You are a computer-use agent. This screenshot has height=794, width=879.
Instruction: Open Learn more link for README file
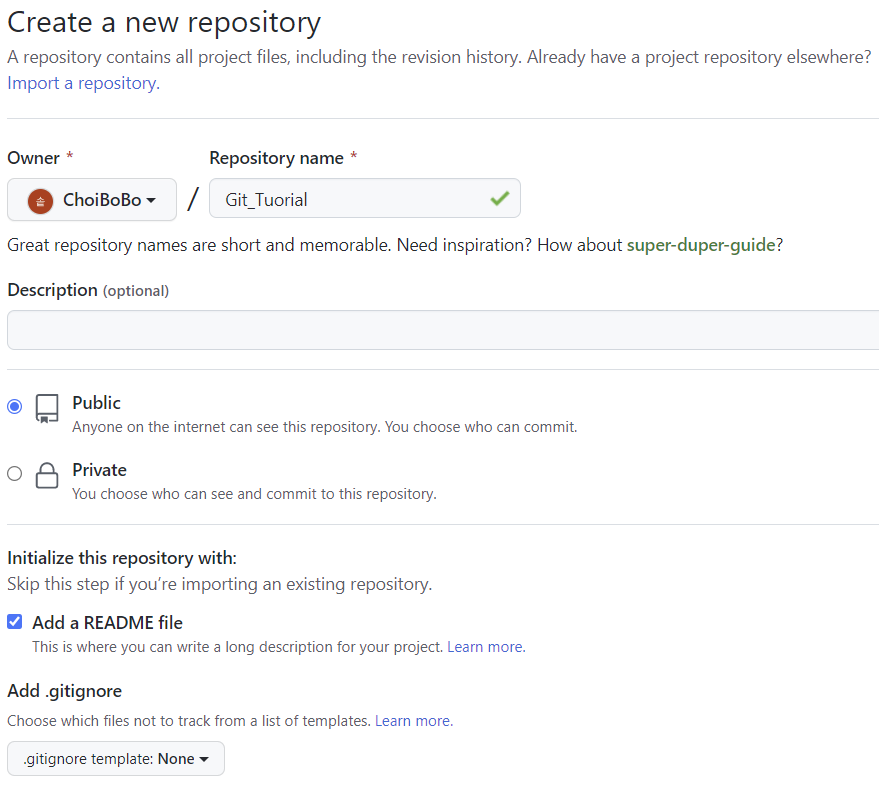486,647
